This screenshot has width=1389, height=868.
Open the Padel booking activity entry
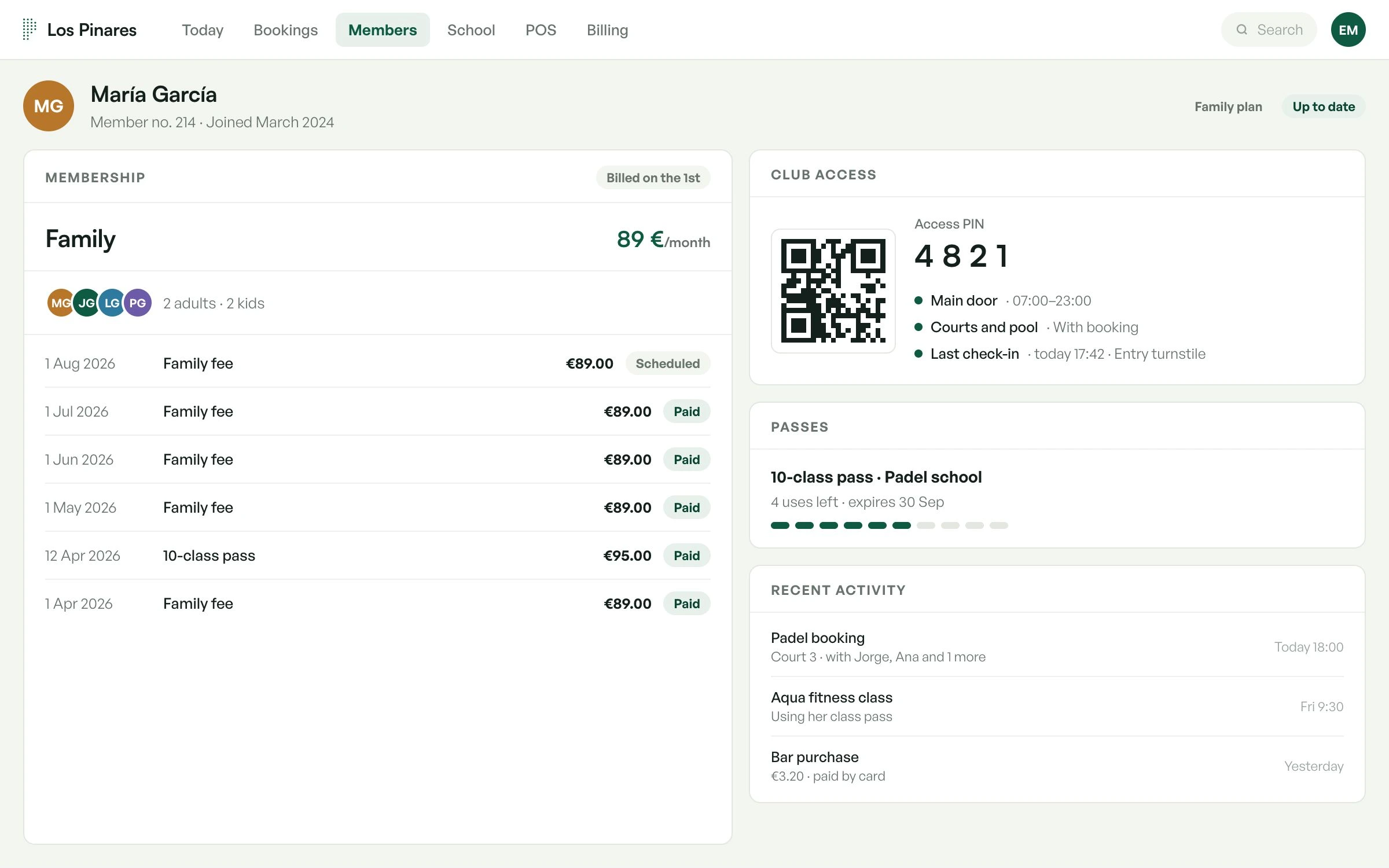[x=1057, y=647]
